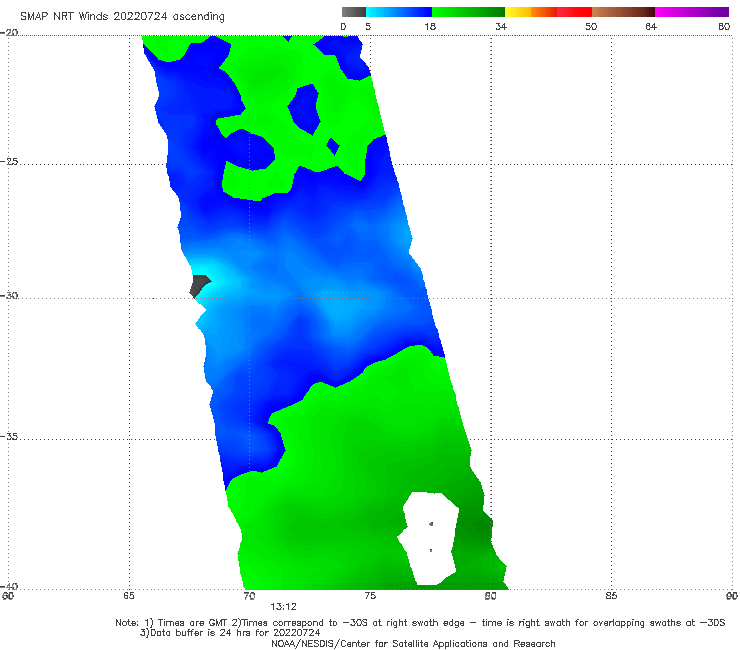Click the latitude label '-30'
Viewport: 740px width, 650px height.
coord(9,295)
